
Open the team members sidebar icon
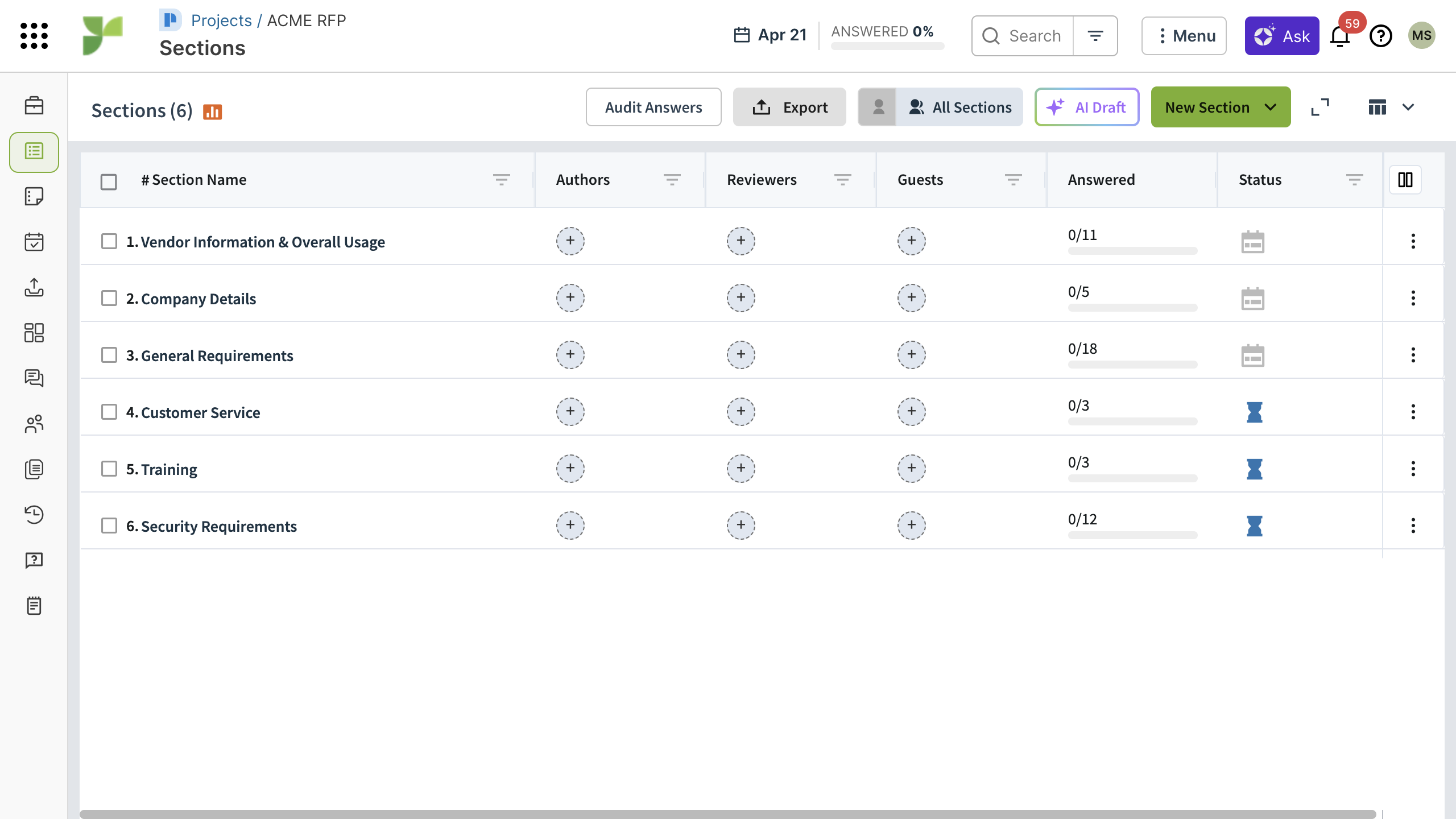pyautogui.click(x=34, y=424)
